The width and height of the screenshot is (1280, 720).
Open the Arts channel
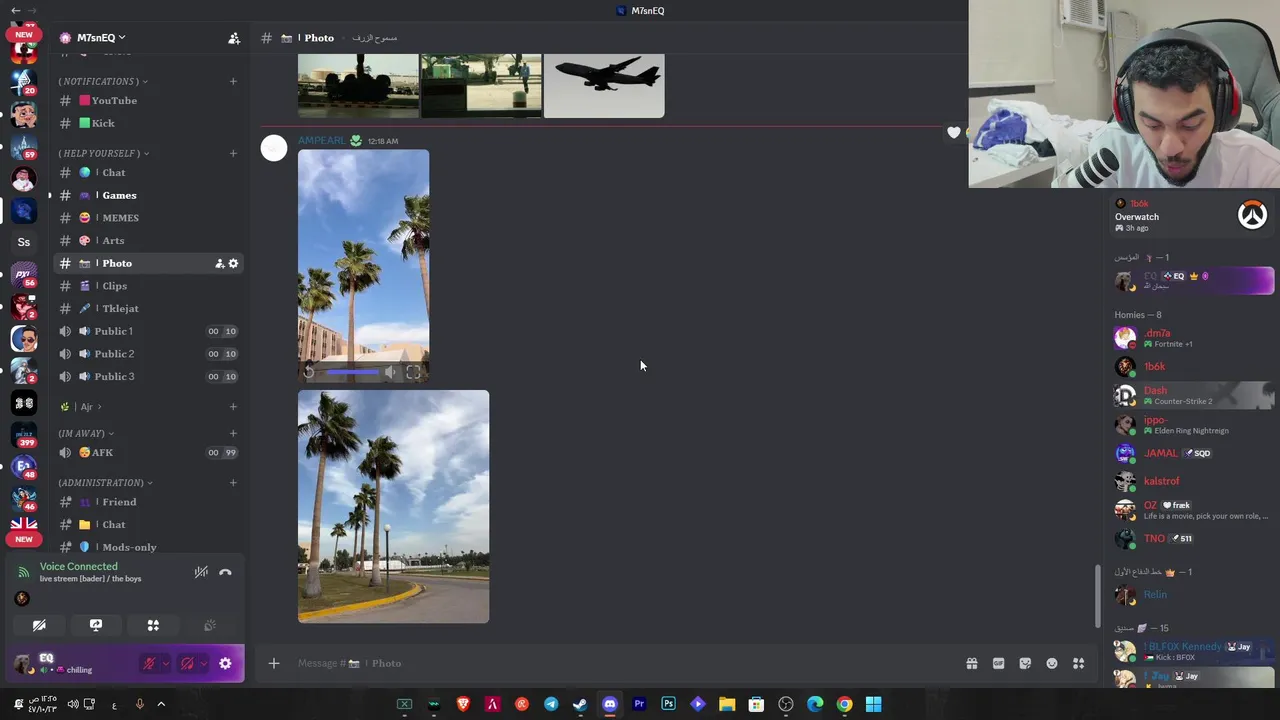[x=148, y=240]
